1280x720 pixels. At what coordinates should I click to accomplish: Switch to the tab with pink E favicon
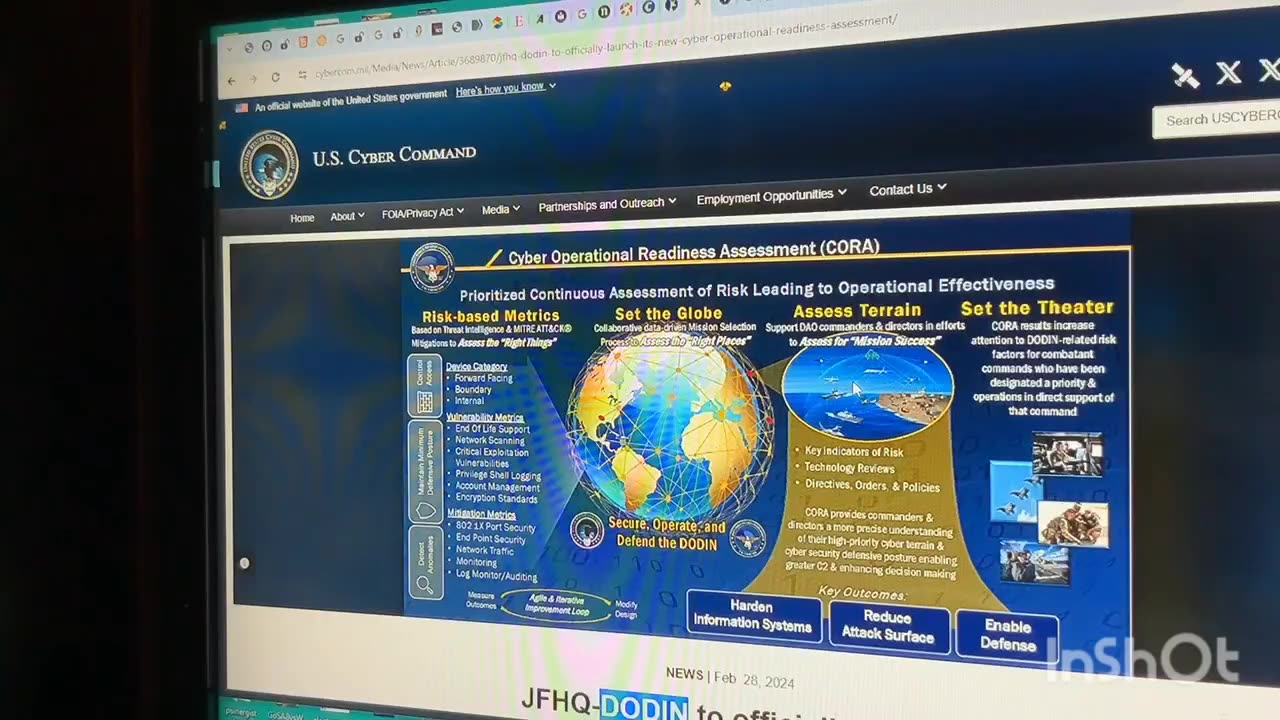pyautogui.click(x=519, y=21)
